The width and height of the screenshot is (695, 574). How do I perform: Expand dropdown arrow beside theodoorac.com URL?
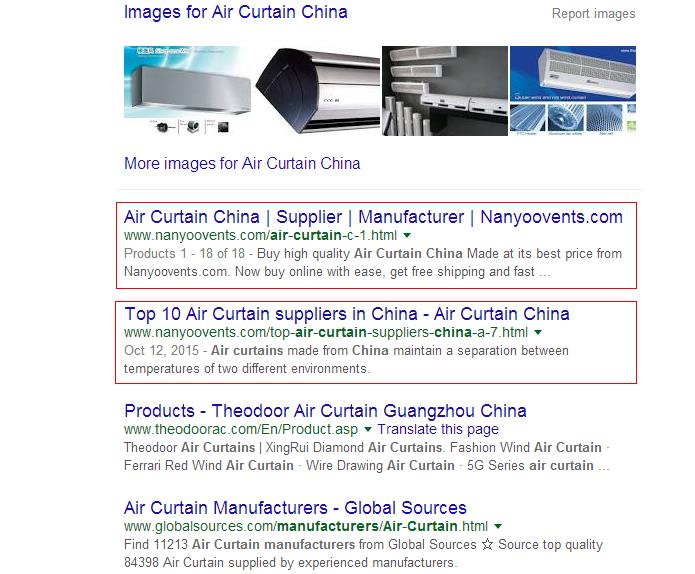[367, 430]
